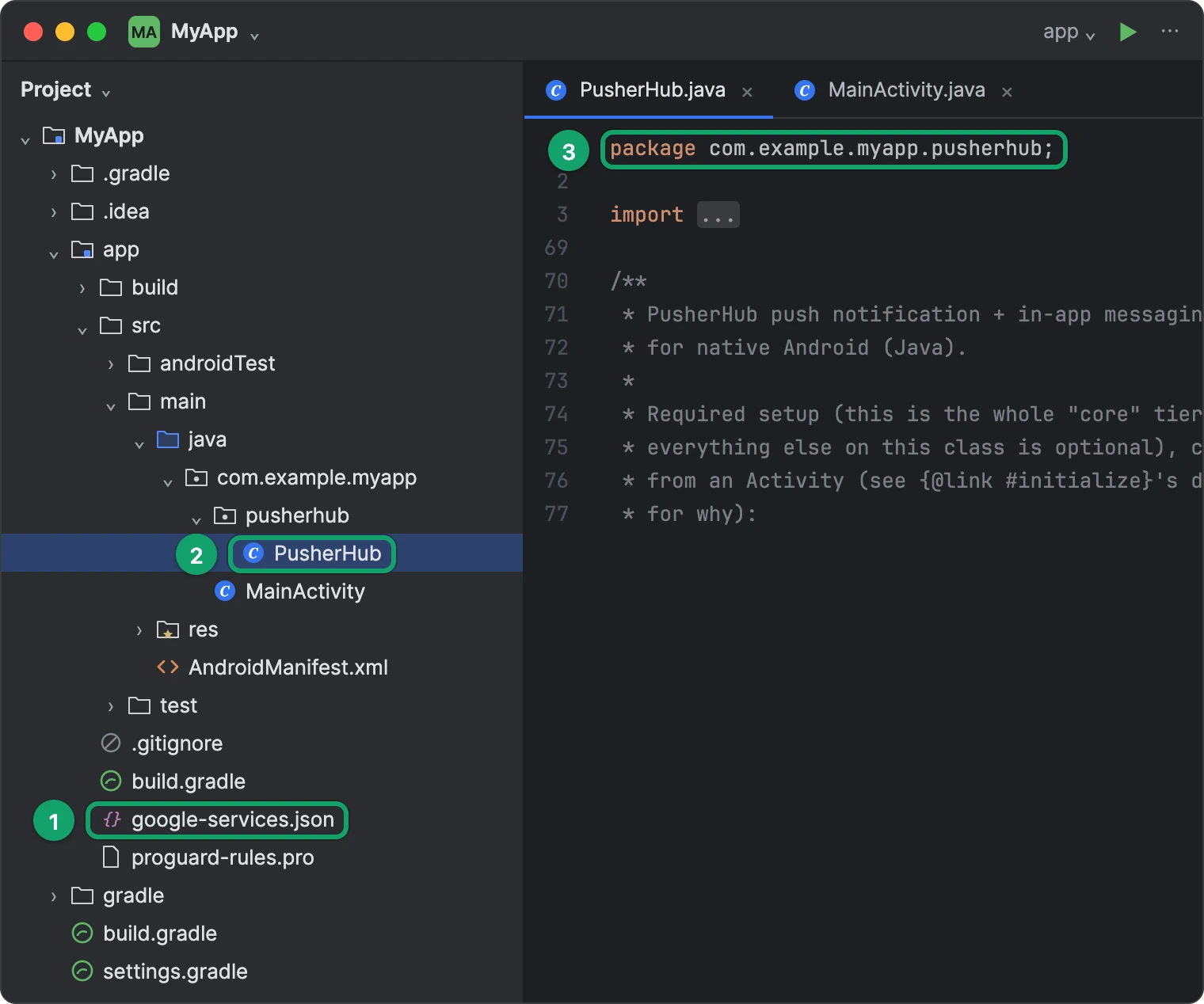Viewport: 1204px width, 1004px height.
Task: Expand the .idea folder
Action: pos(54,212)
